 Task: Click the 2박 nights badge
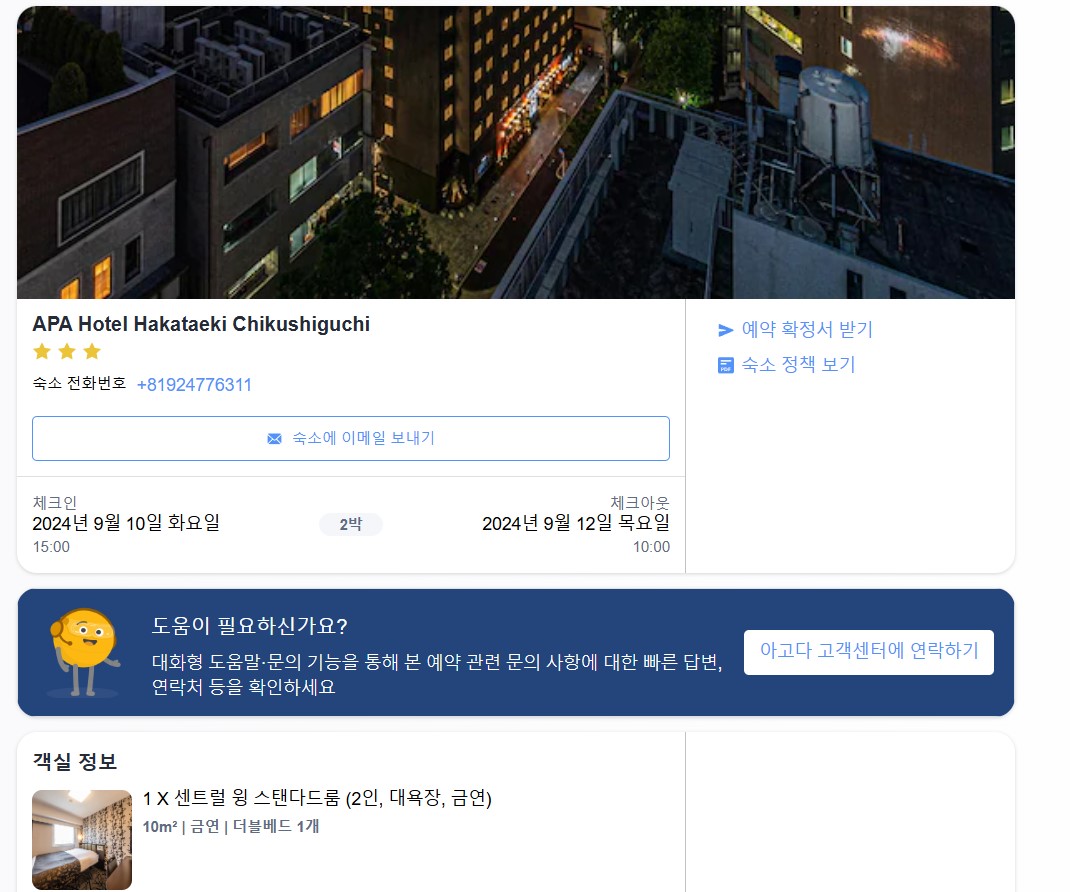[x=351, y=524]
